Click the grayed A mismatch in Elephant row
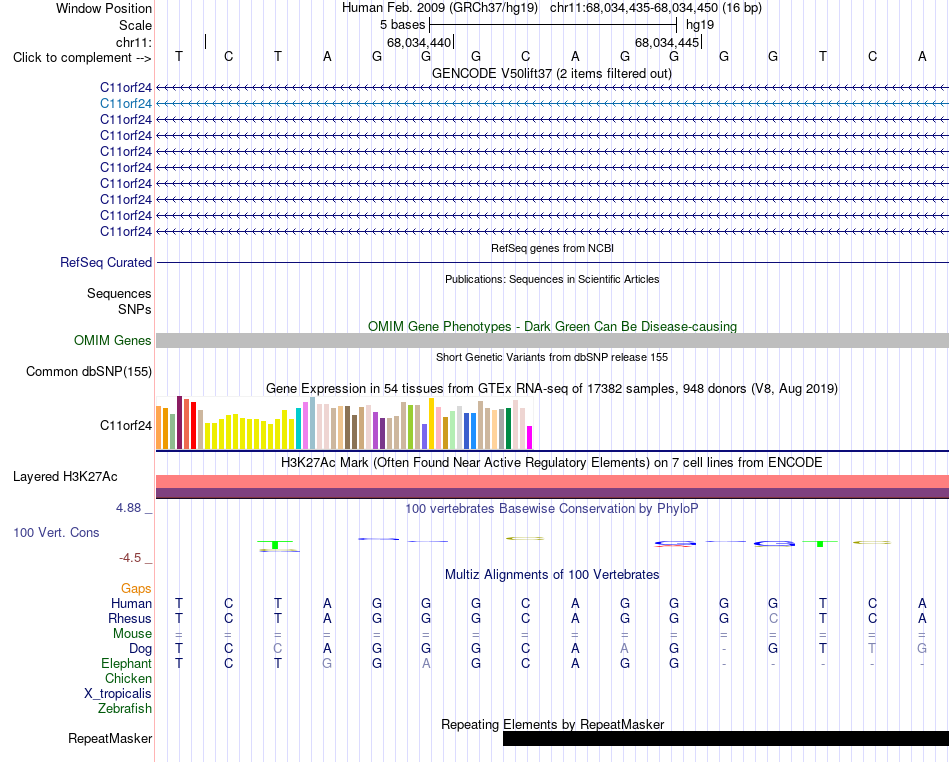 pos(426,663)
